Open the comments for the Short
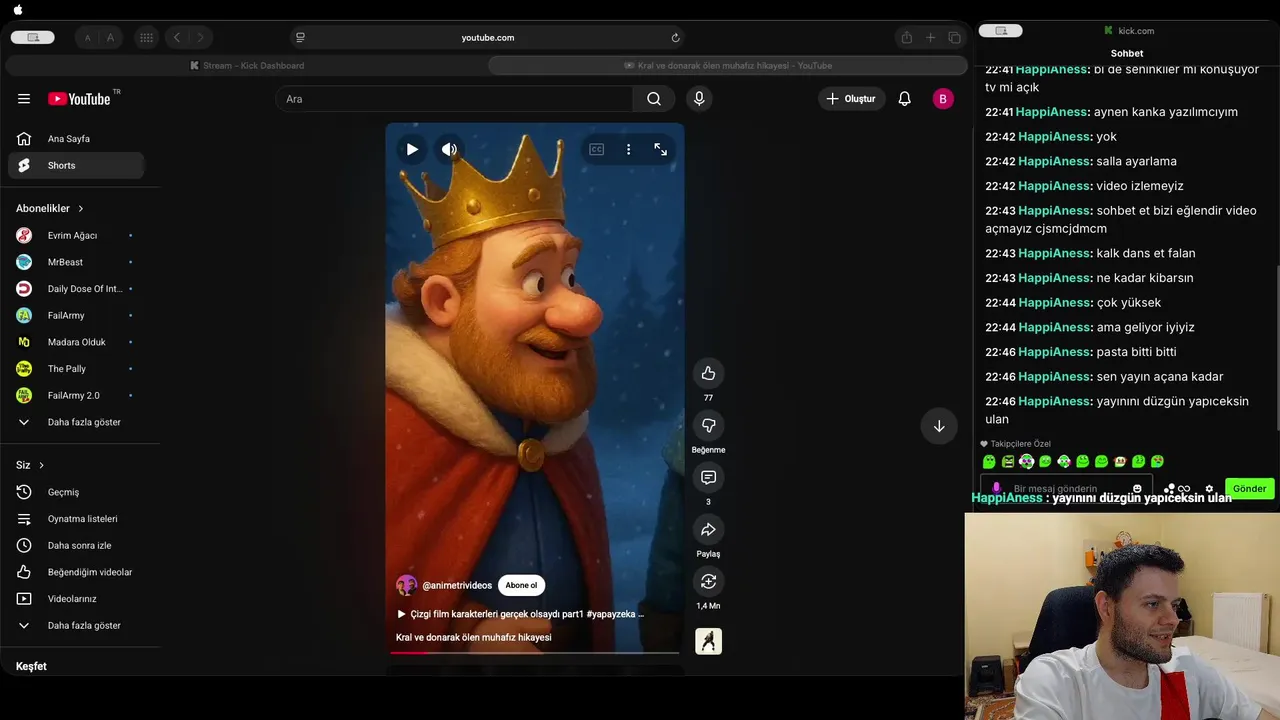Image resolution: width=1280 pixels, height=720 pixels. pos(708,477)
